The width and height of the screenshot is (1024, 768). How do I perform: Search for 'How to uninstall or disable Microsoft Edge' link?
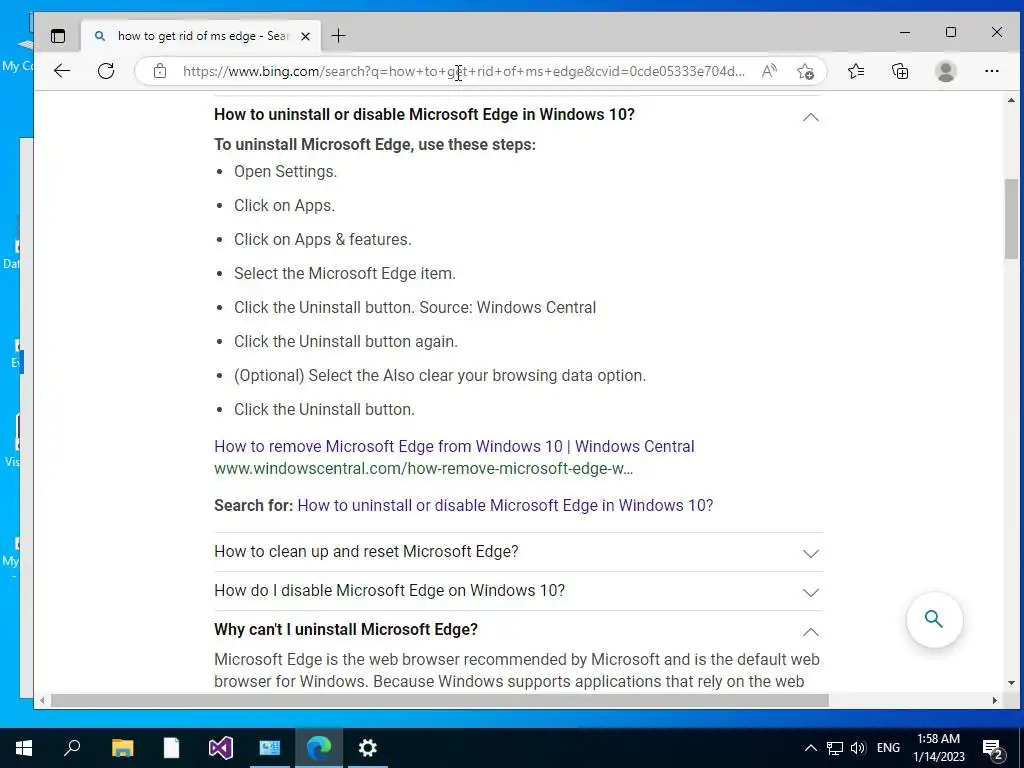[x=505, y=505]
